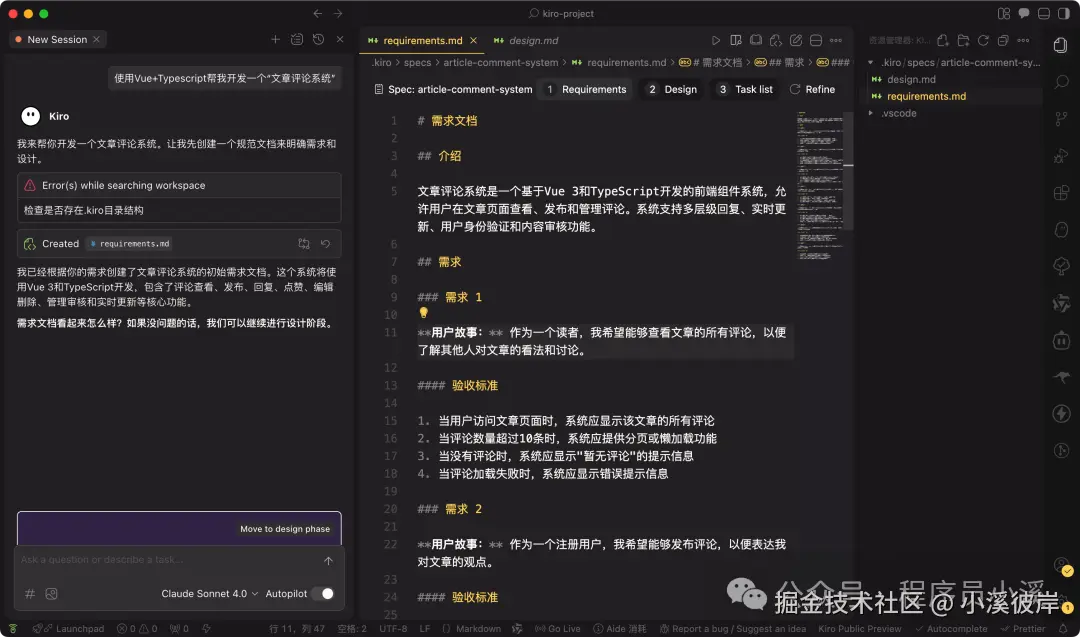Refresh the Explorer with the refresh icon
This screenshot has width=1080, height=637.
[x=983, y=41]
